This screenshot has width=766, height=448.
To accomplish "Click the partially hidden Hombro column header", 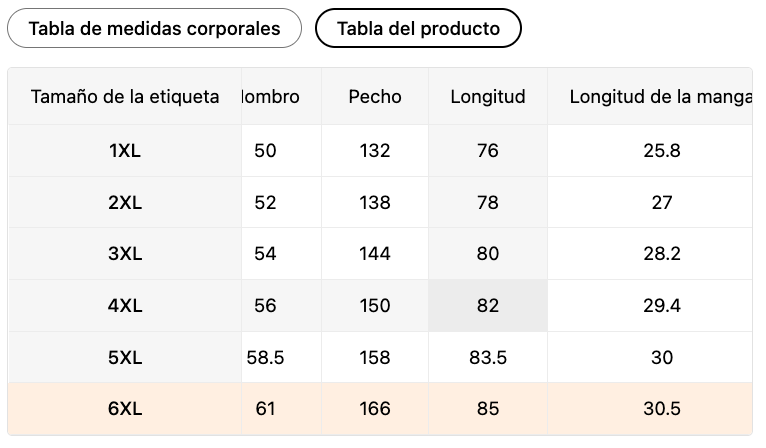I will [271, 96].
